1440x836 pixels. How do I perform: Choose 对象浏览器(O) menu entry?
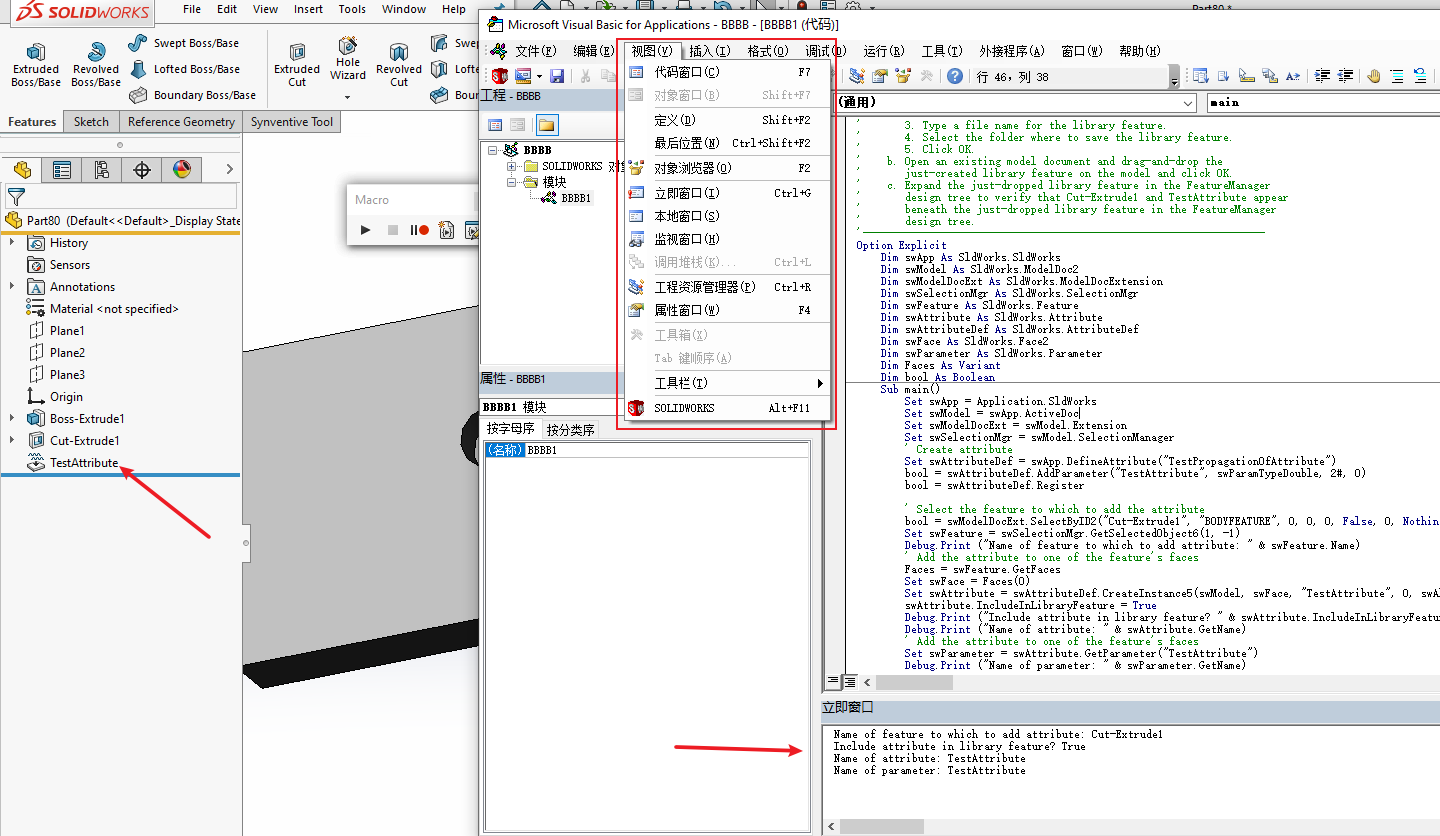(727, 168)
